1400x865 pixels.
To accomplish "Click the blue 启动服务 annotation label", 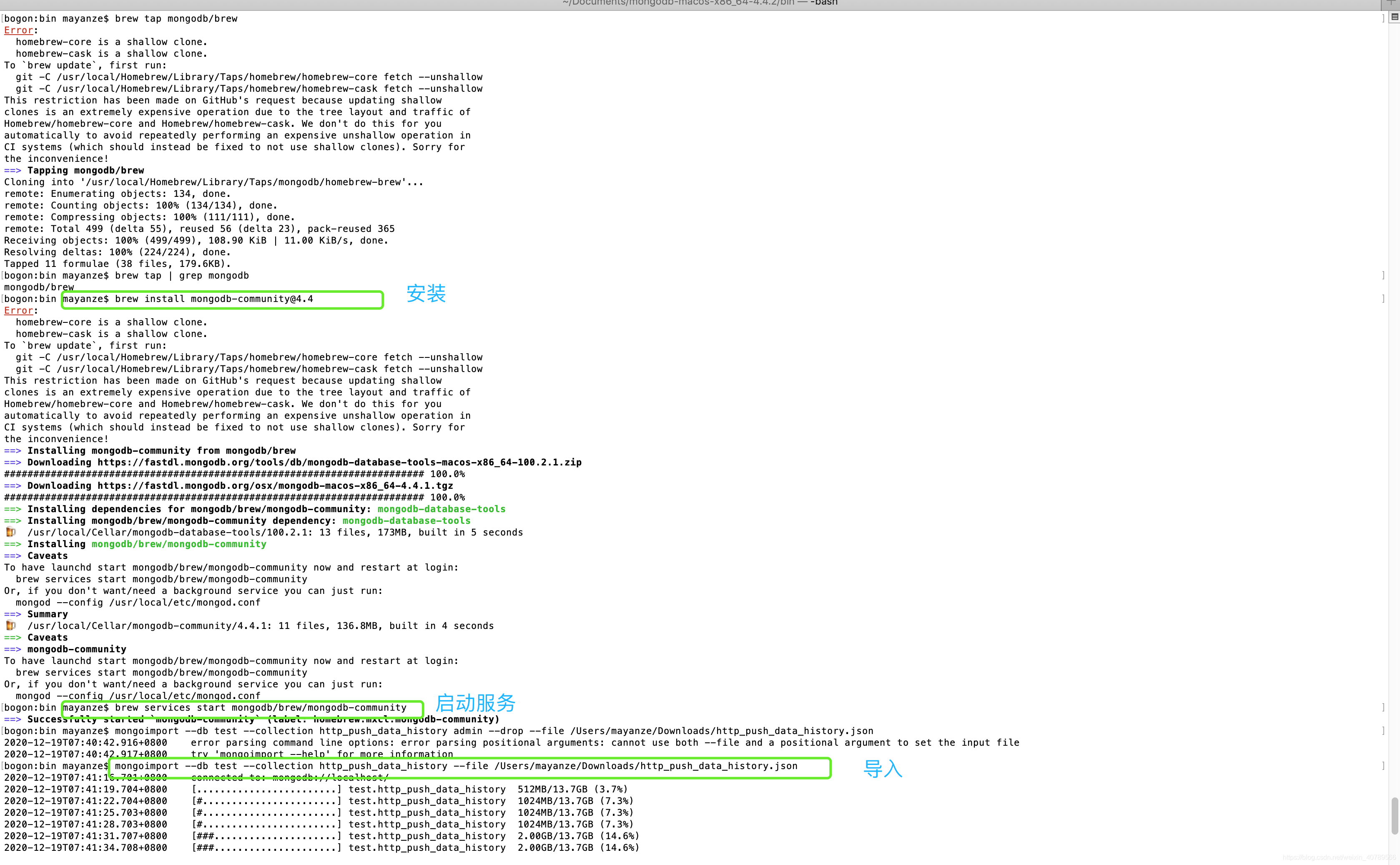I will pyautogui.click(x=475, y=702).
